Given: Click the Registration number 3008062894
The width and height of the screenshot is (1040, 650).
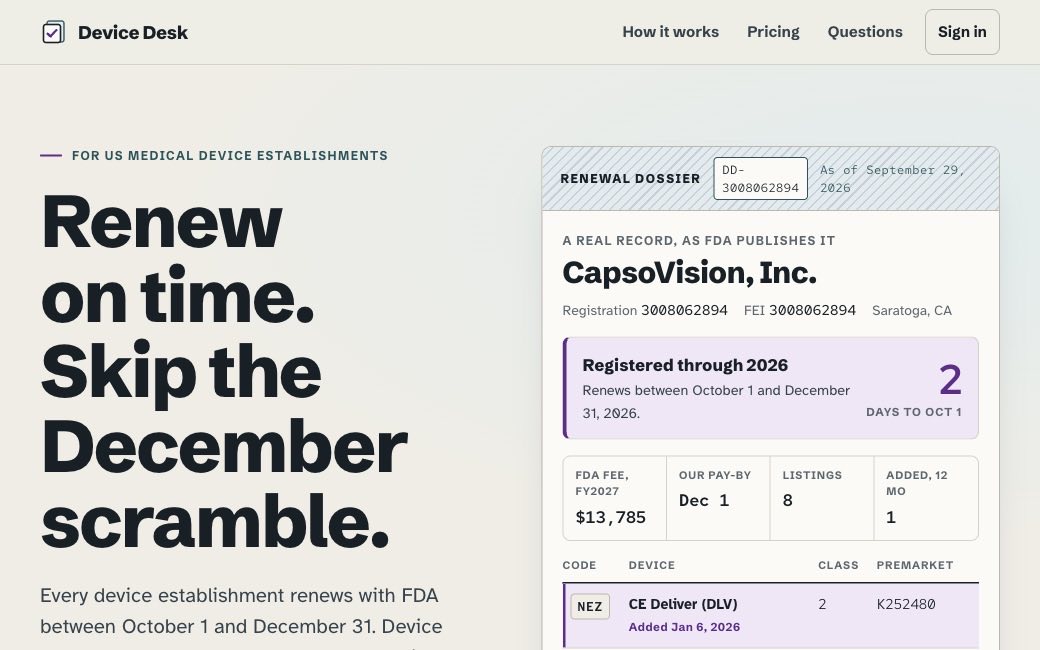Looking at the screenshot, I should click(684, 310).
